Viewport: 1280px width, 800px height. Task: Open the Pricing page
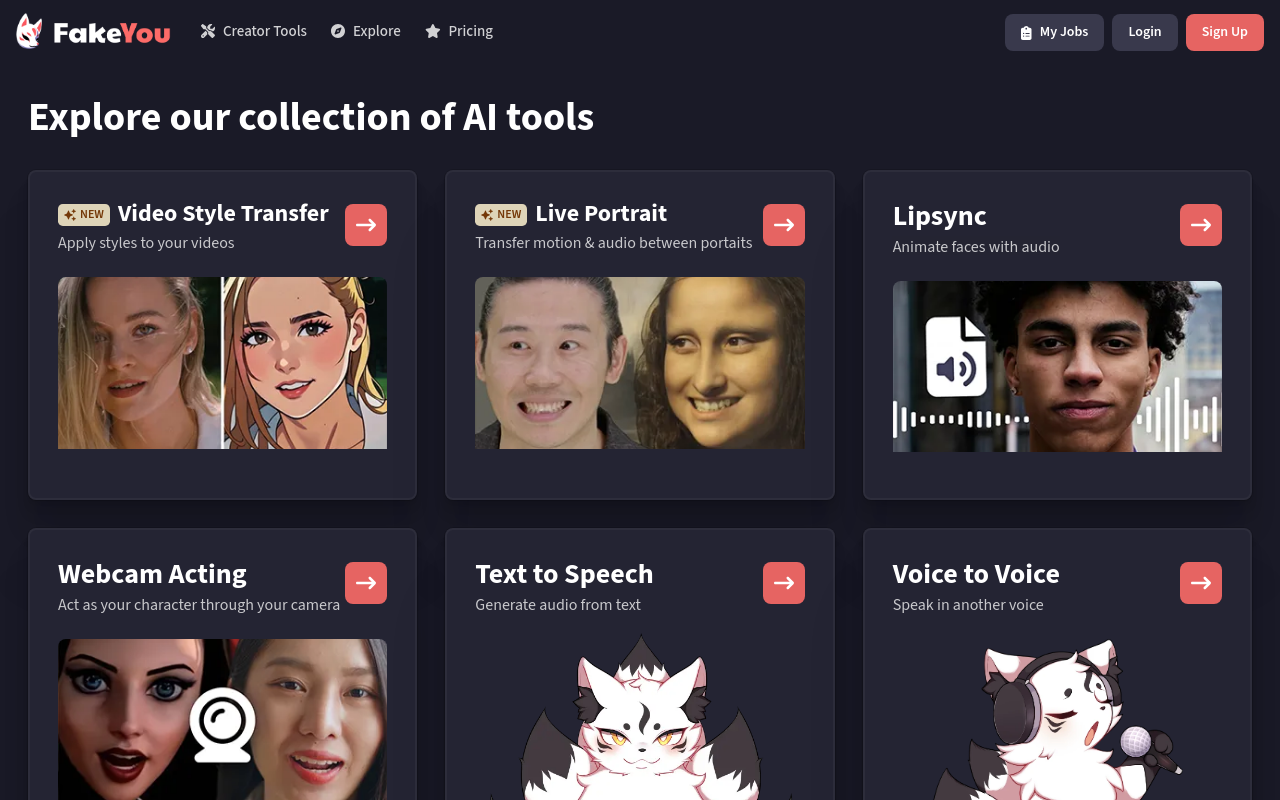coord(459,31)
